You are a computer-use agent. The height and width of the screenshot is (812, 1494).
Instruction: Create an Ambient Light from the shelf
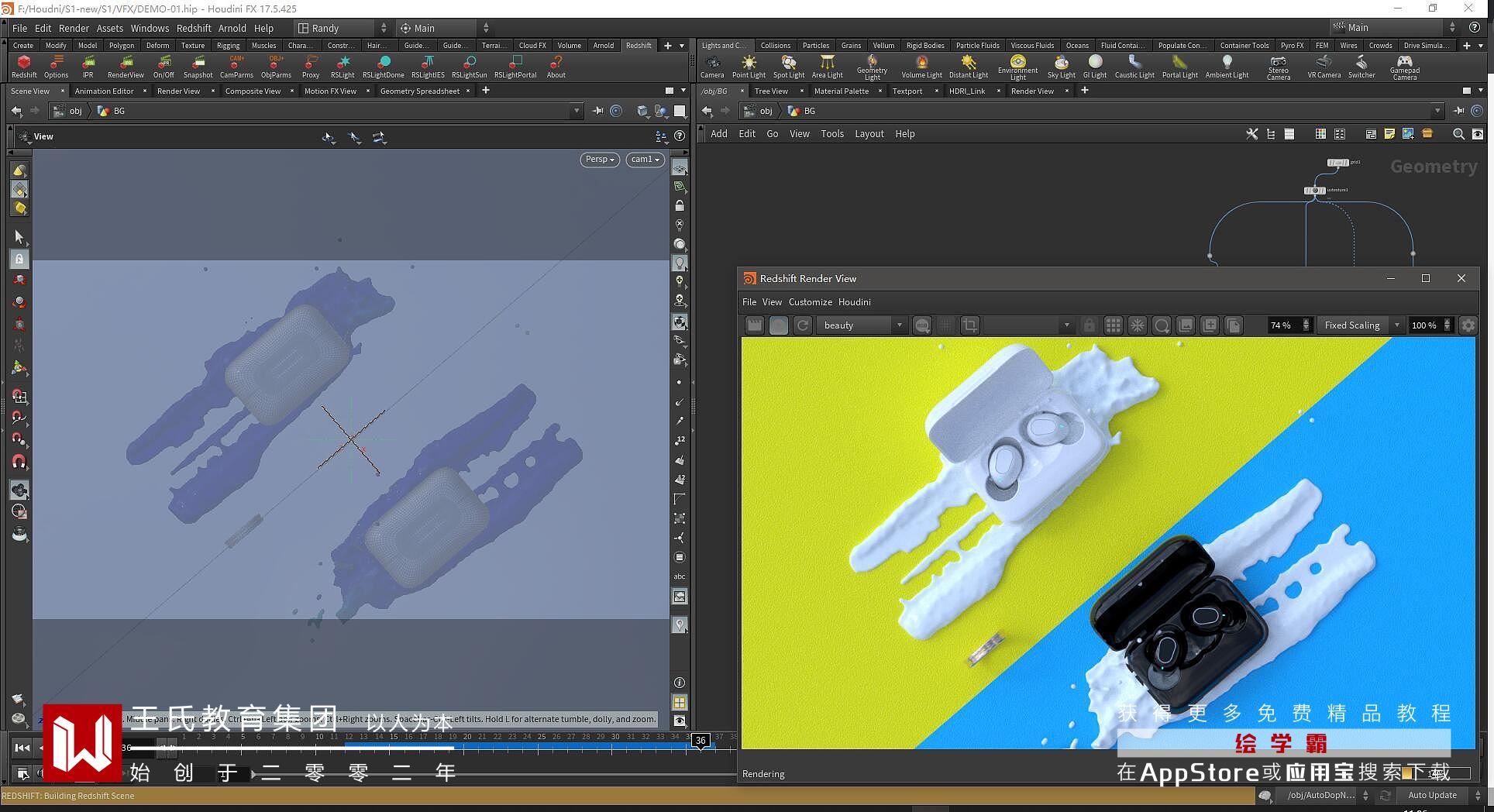1227,67
